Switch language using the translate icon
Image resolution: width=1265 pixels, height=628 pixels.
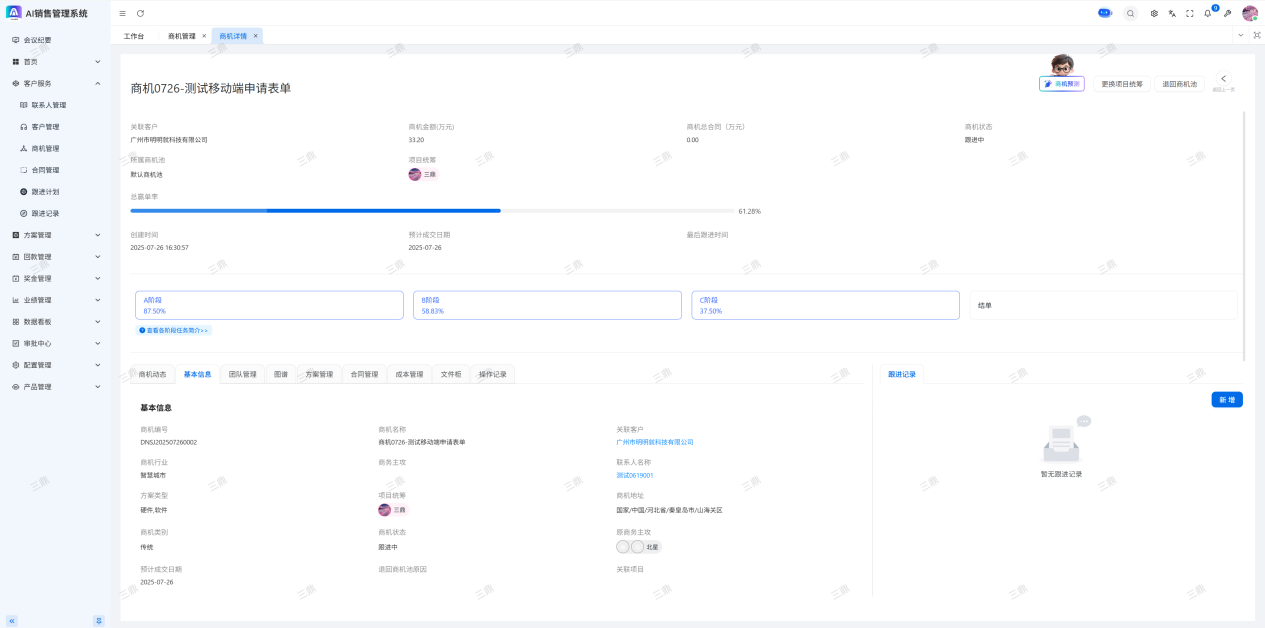point(1172,13)
